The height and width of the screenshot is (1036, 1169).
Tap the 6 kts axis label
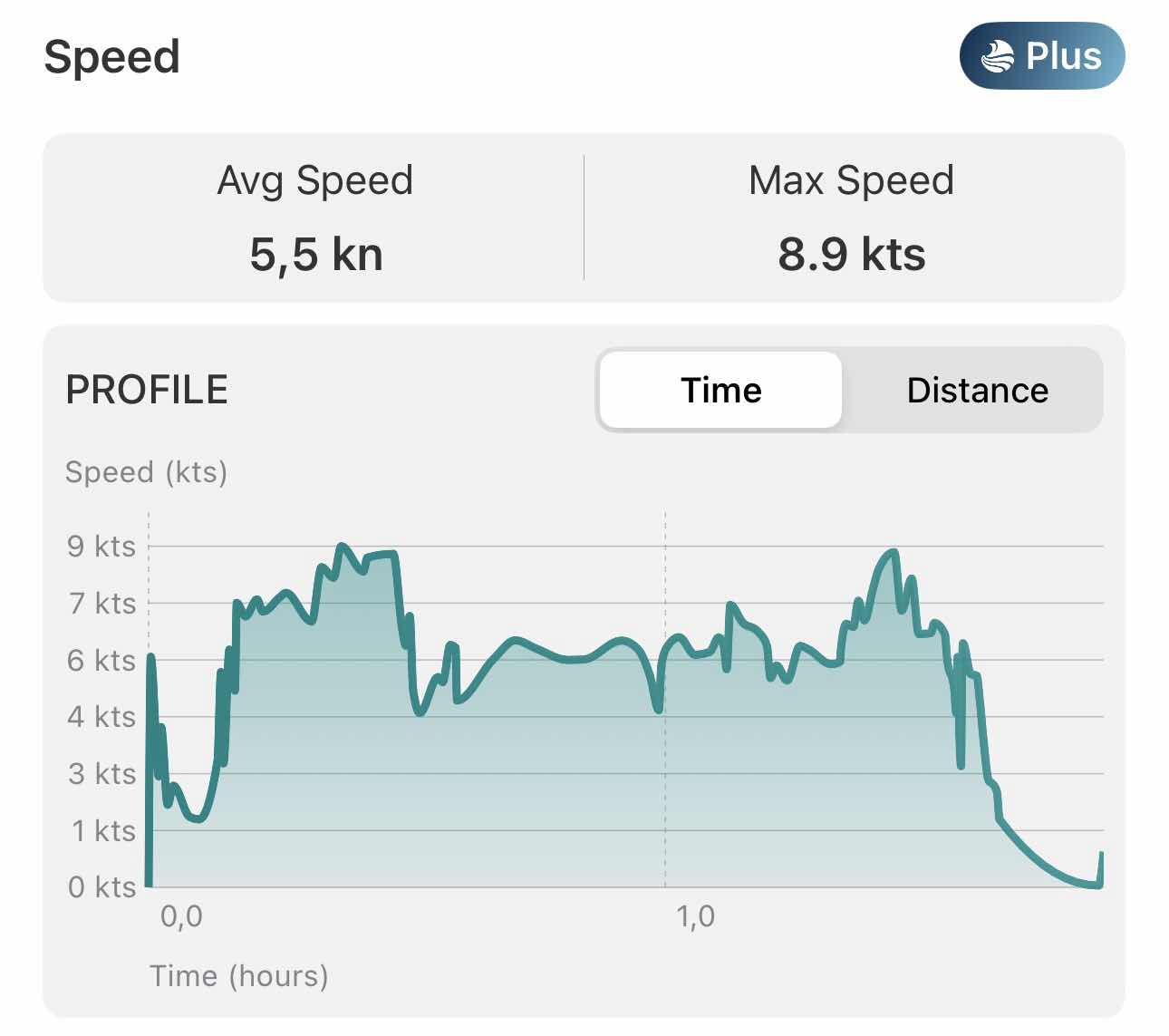pos(101,661)
